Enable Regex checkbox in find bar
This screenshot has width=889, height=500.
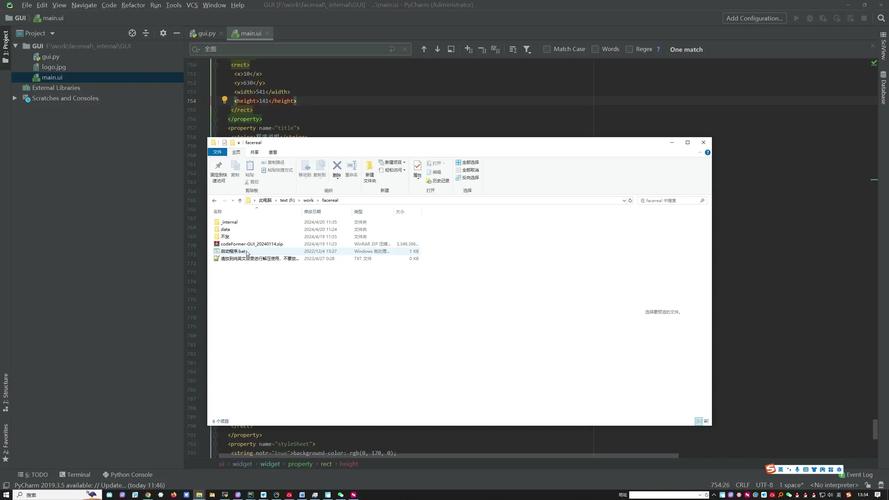click(x=629, y=49)
